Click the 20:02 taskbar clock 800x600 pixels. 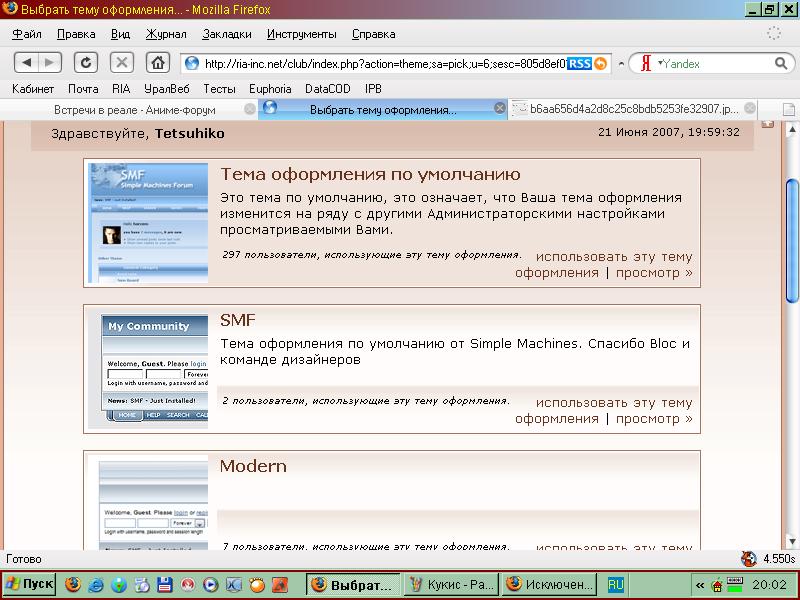point(769,585)
